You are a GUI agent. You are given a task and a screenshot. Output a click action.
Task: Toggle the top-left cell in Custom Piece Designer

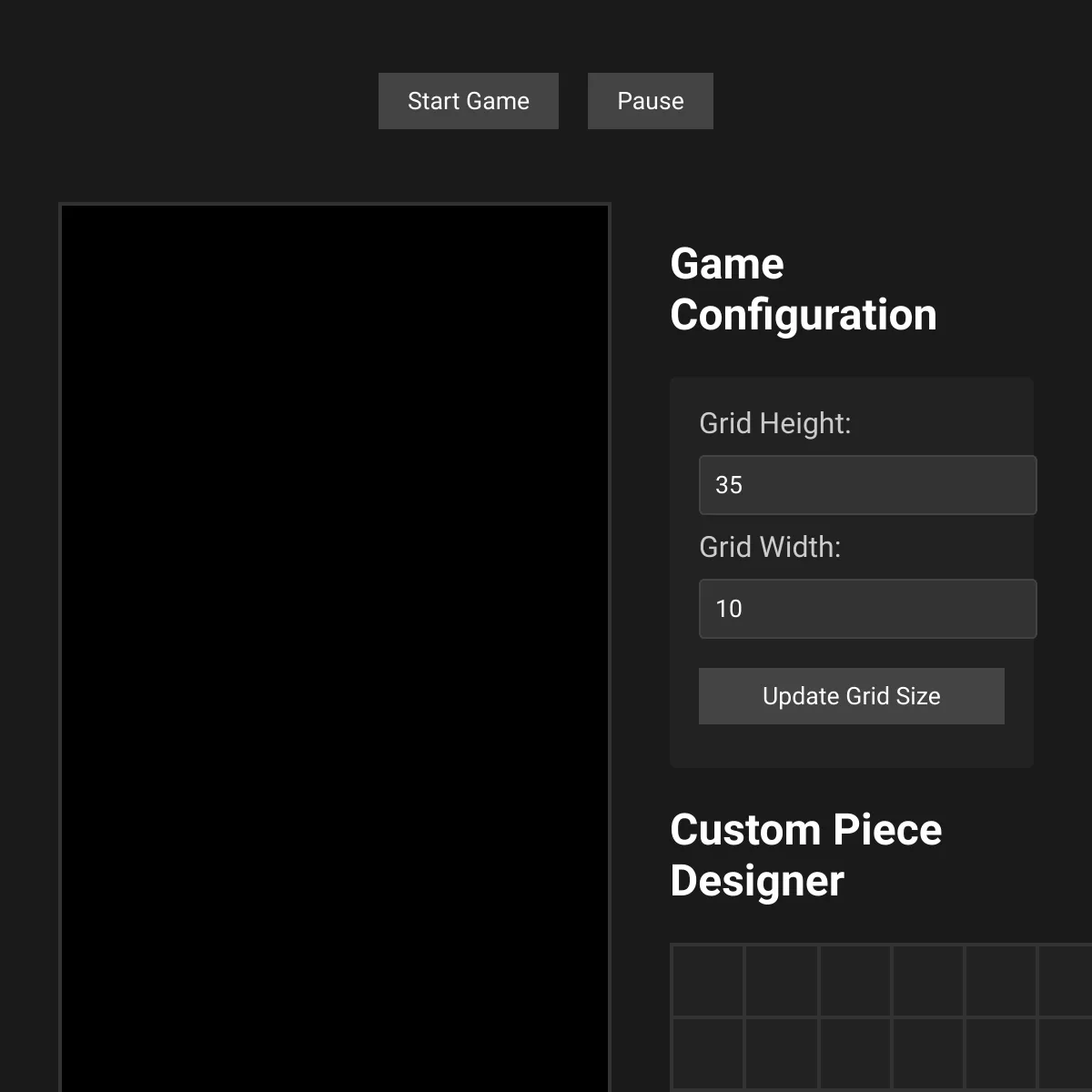pos(708,979)
